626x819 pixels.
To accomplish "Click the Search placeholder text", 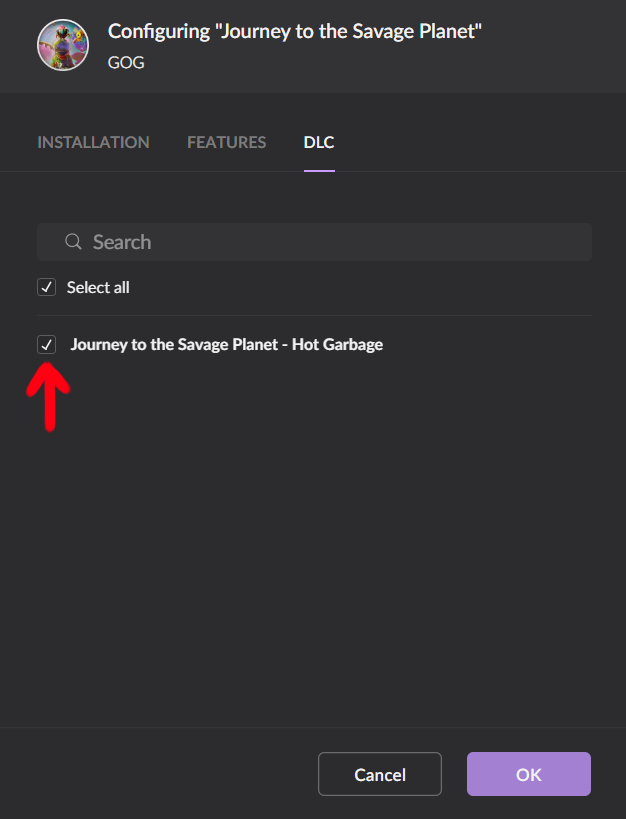I will (122, 242).
